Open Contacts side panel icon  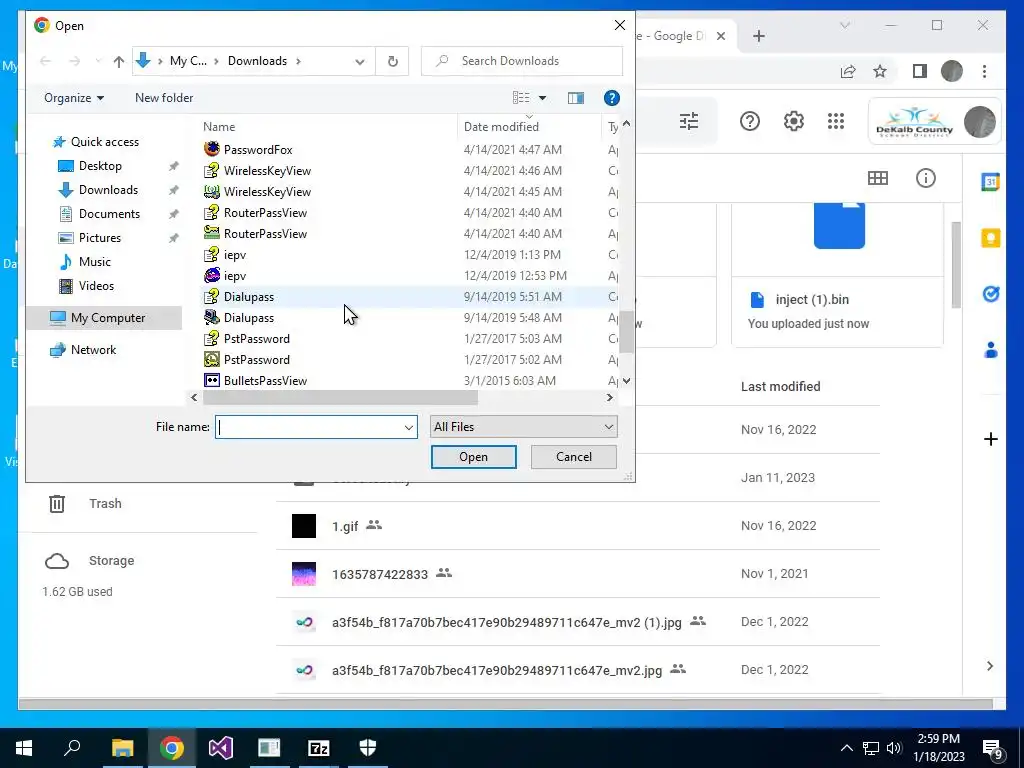click(991, 350)
